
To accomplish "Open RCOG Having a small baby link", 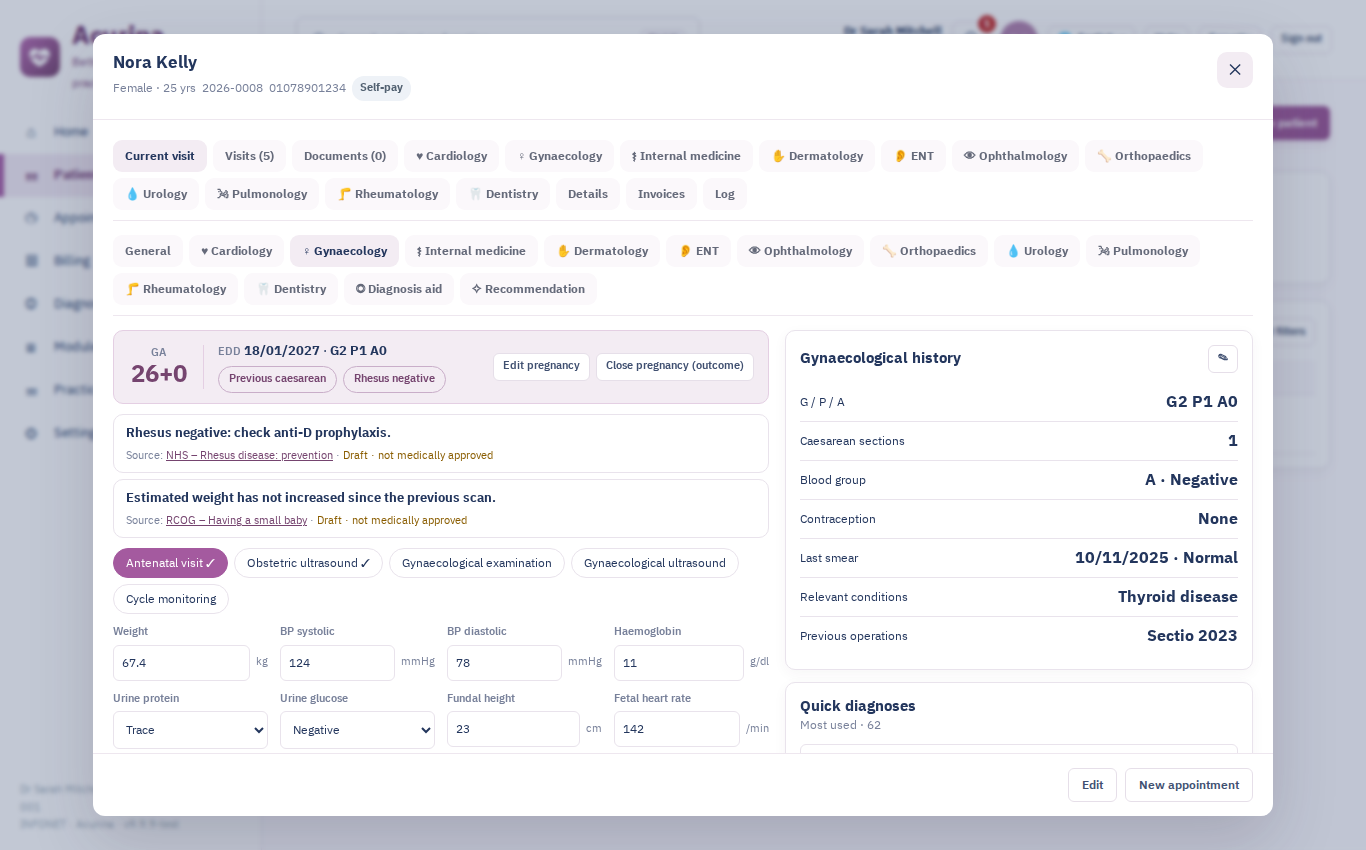I will 236,520.
